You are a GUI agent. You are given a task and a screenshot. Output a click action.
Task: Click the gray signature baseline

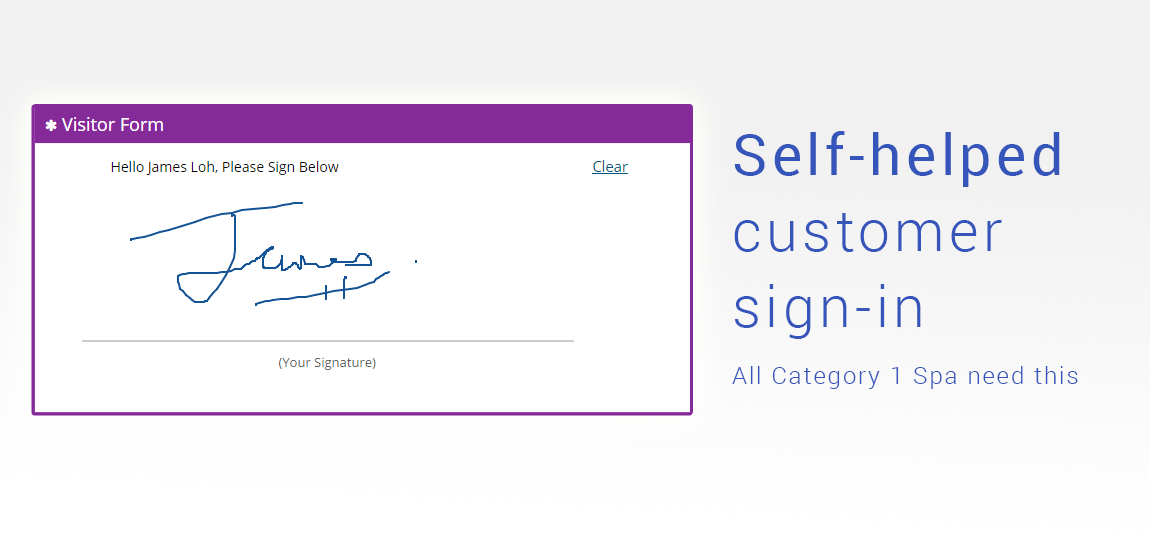pos(327,341)
